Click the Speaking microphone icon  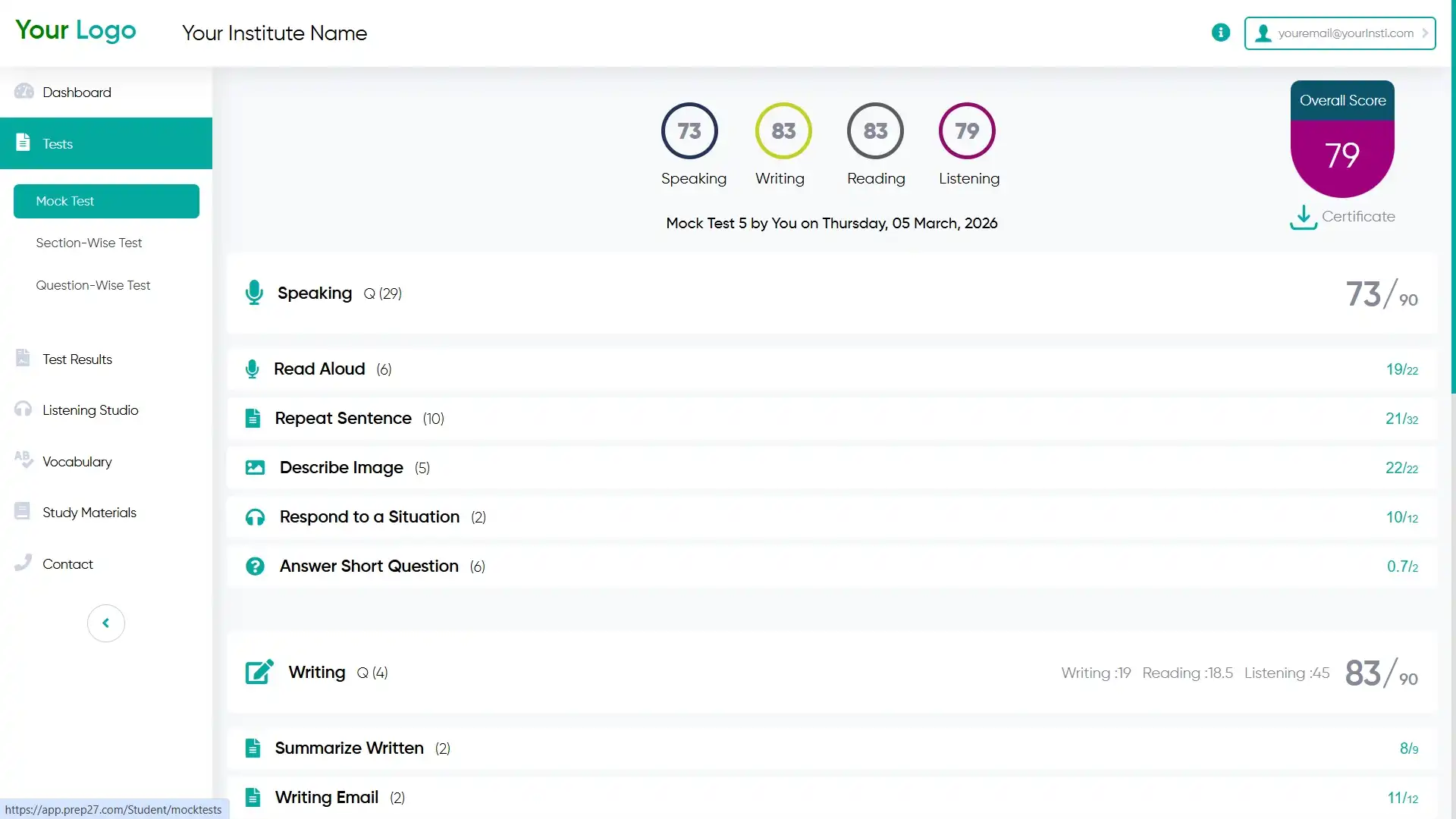point(254,293)
